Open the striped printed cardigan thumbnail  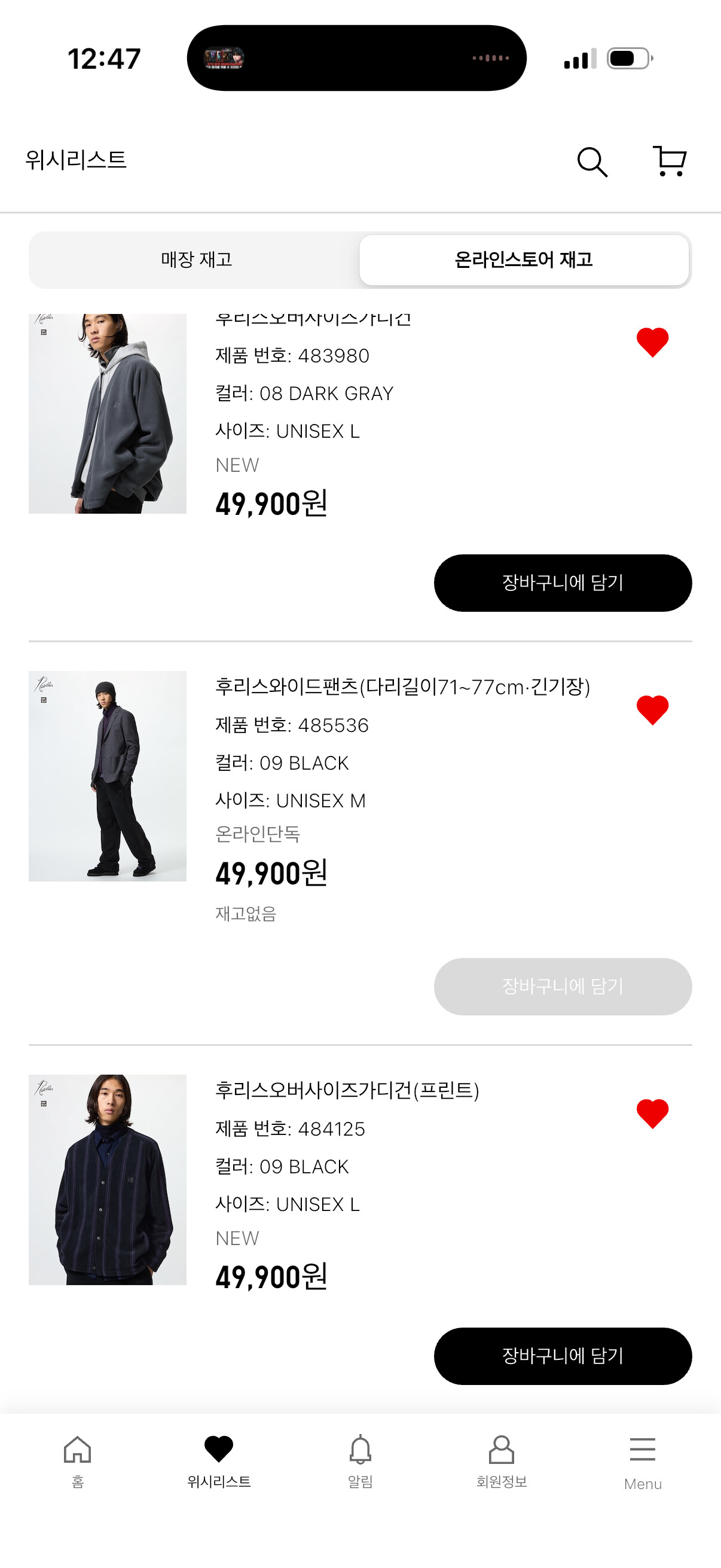(x=108, y=1179)
